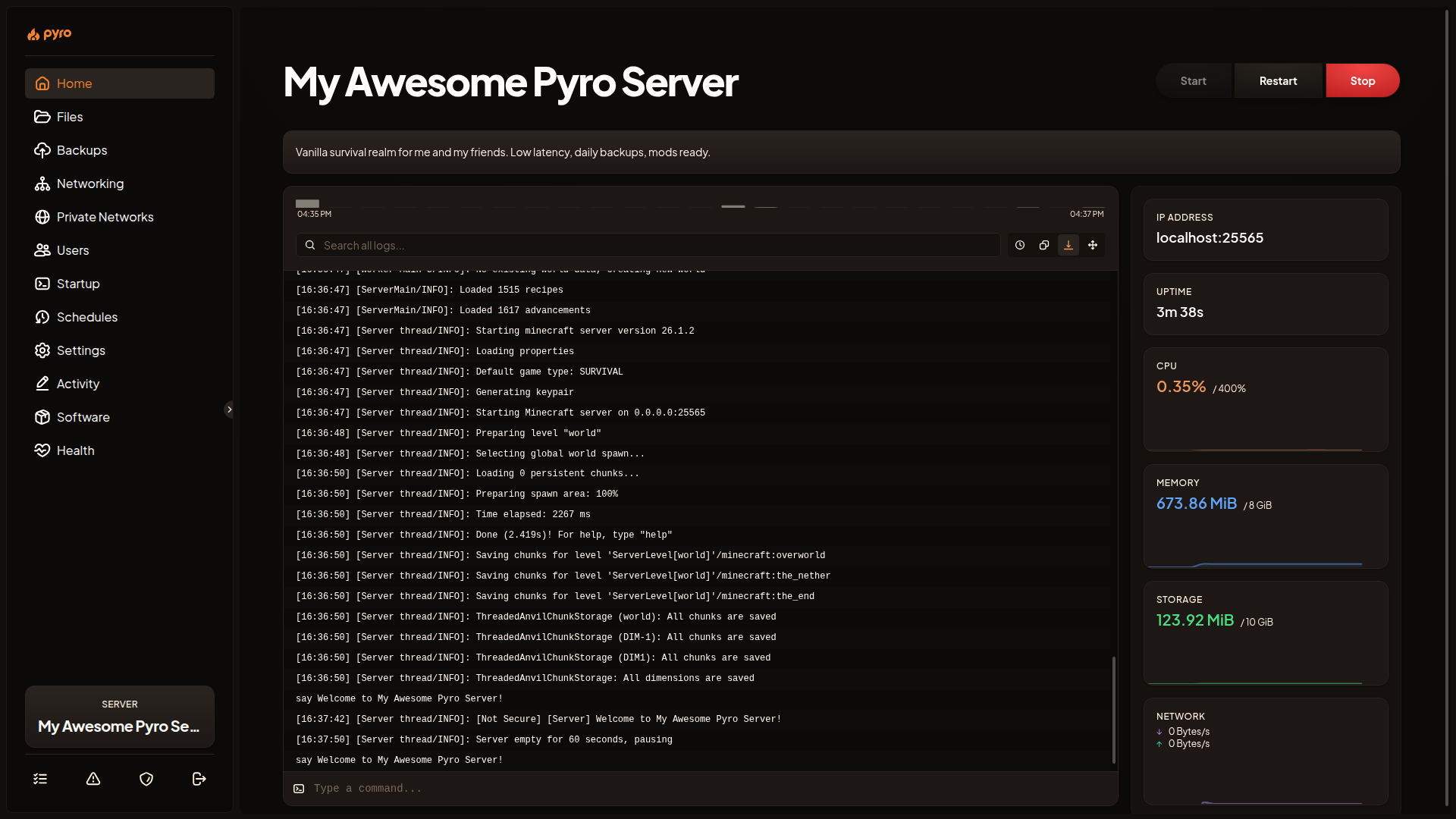Image resolution: width=1456 pixels, height=819 pixels.
Task: Click the console scrollbar
Action: coord(1113,710)
